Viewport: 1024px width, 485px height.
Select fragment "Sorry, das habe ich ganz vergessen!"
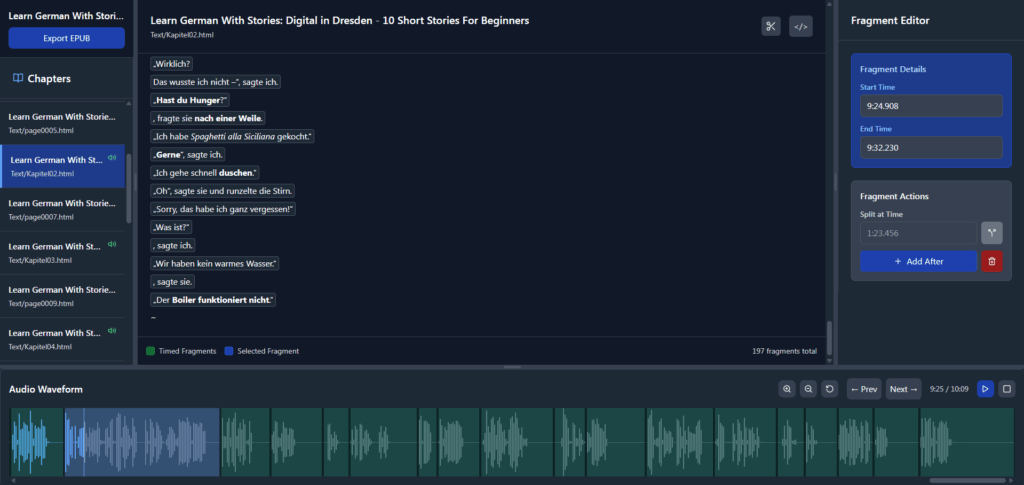pyautogui.click(x=223, y=210)
